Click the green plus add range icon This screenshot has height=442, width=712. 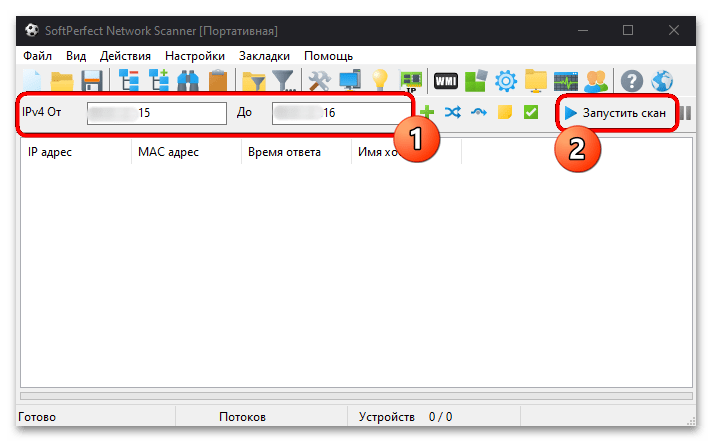click(x=426, y=112)
